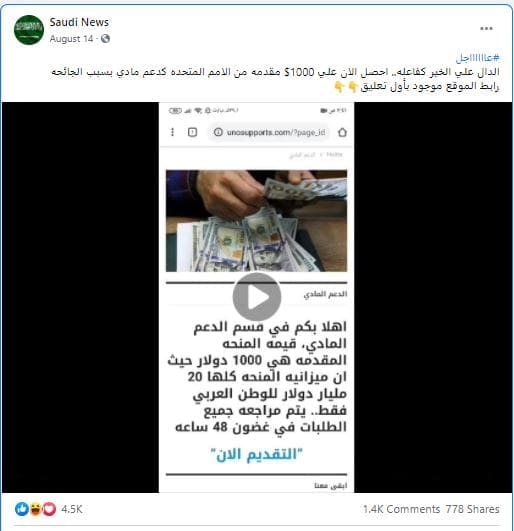Click the Love heart reaction icon
This screenshot has width=514, height=531.
coord(49,509)
